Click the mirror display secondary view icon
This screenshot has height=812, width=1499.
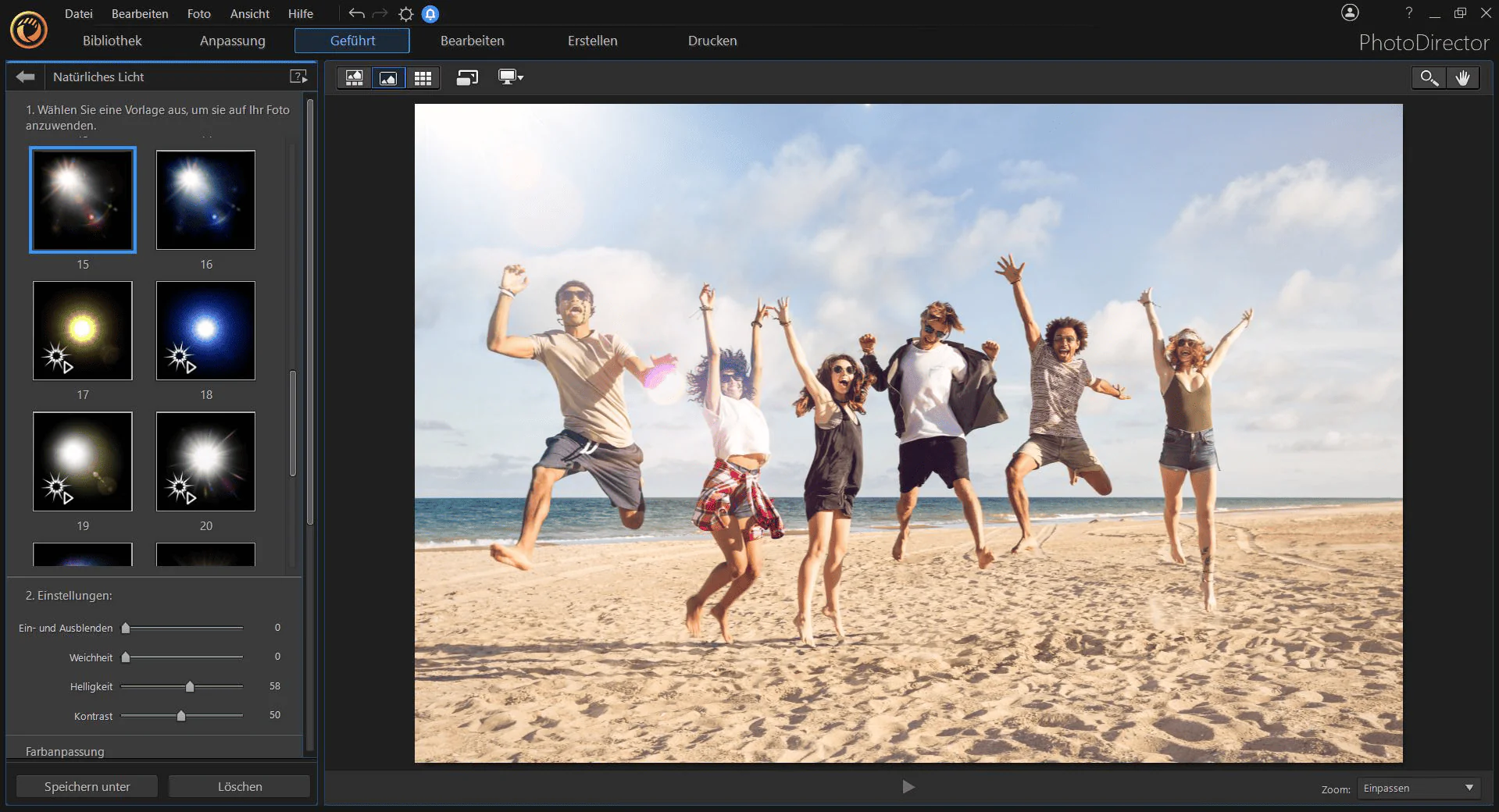click(467, 77)
